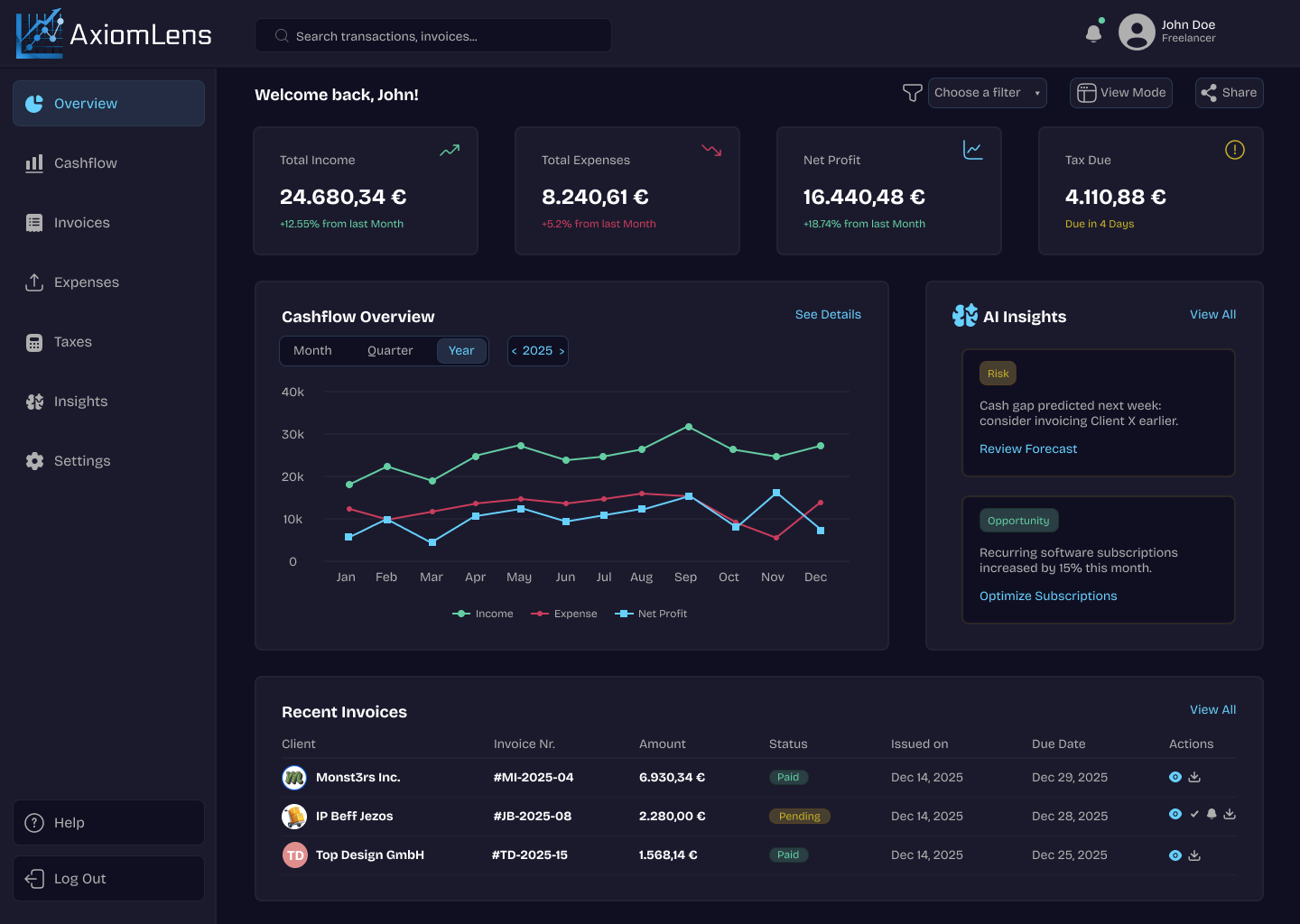Click the Taxes calculator icon
This screenshot has width=1300, height=924.
(x=34, y=341)
